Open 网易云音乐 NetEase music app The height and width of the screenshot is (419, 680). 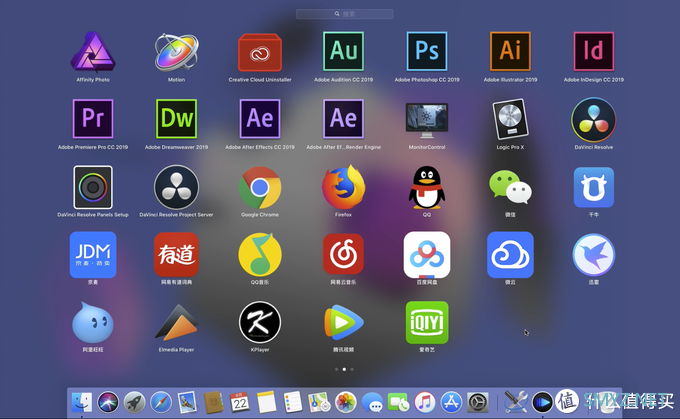(343, 254)
